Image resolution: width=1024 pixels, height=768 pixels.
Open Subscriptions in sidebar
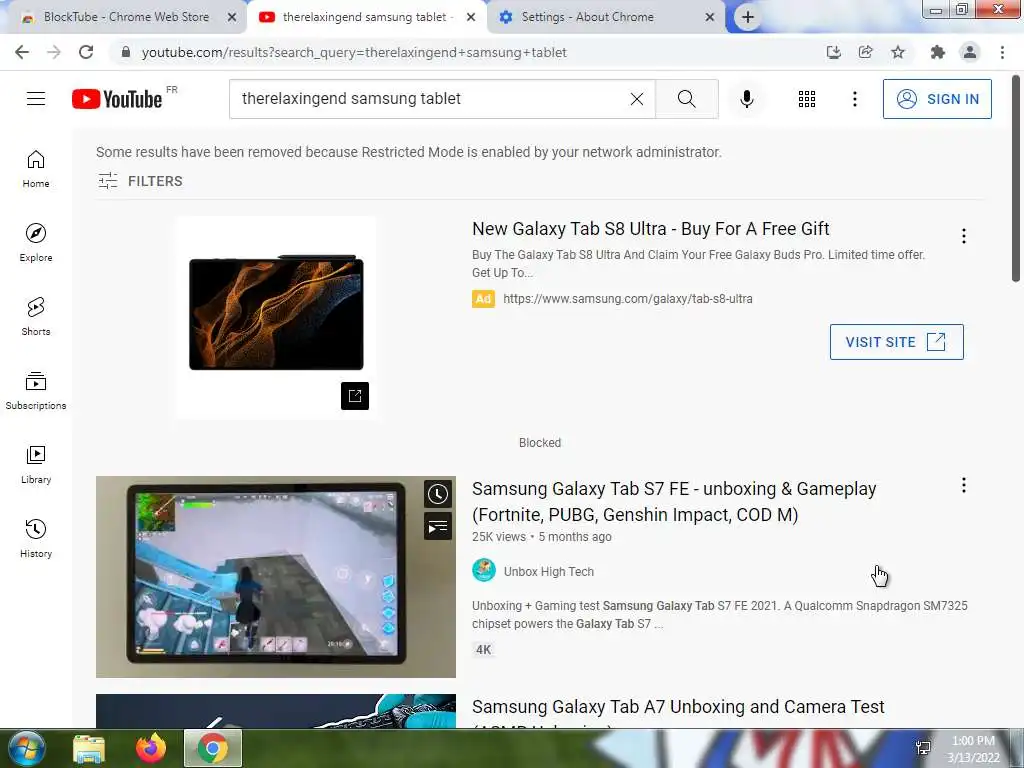(x=36, y=391)
